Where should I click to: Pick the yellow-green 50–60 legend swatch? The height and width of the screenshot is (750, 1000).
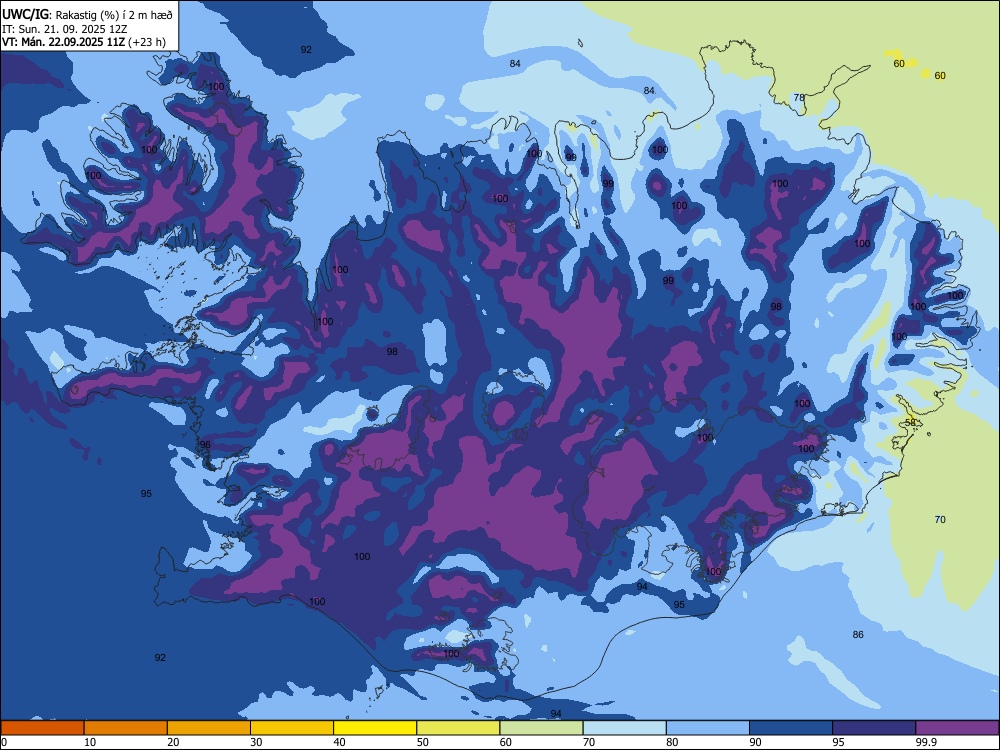pyautogui.click(x=458, y=728)
